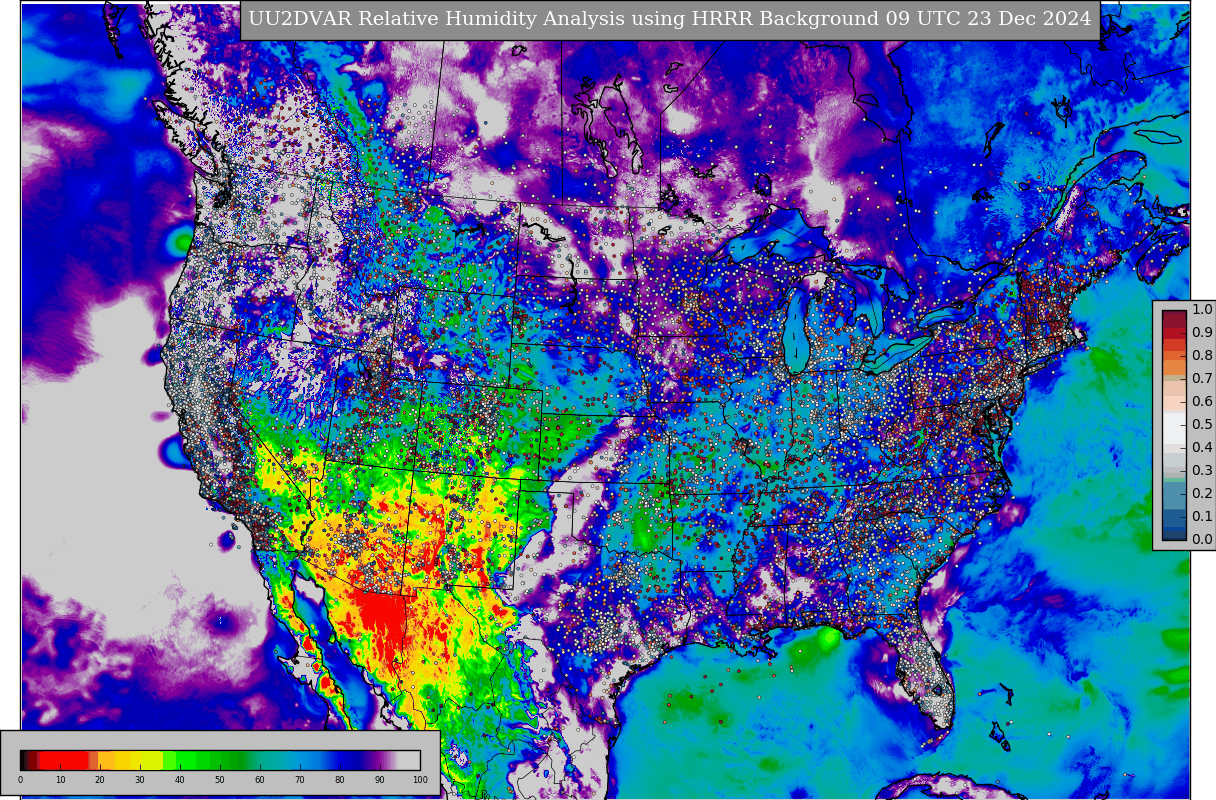Viewport: 1216px width, 800px height.
Task: Pick the yellow segment of humidity colorbar
Action: pyautogui.click(x=146, y=760)
